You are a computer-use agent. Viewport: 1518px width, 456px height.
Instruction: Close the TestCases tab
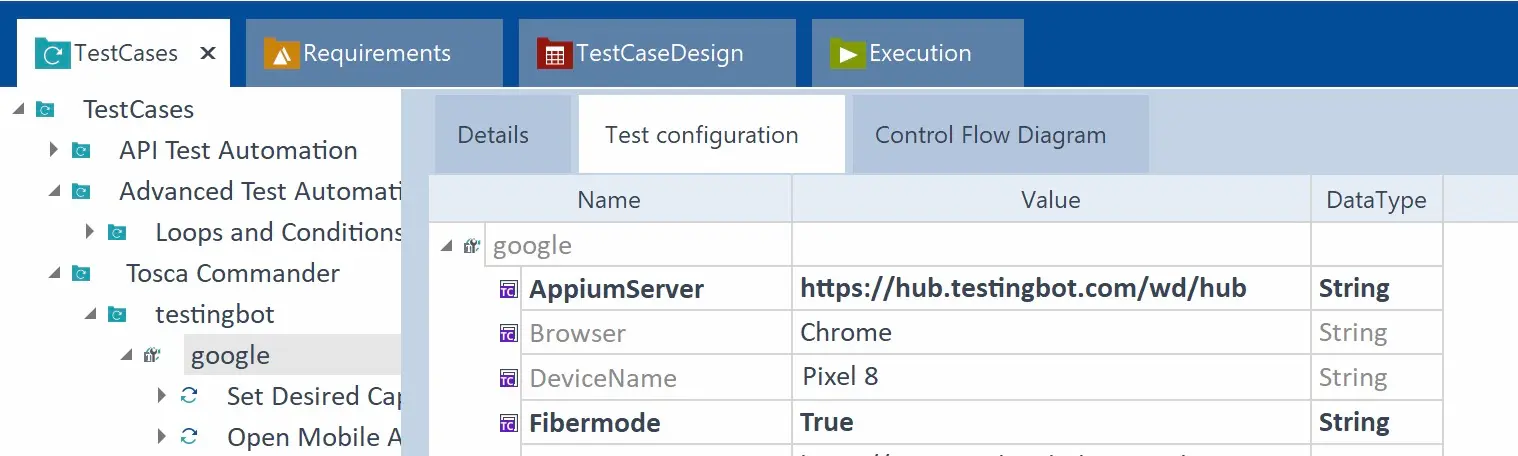click(208, 53)
